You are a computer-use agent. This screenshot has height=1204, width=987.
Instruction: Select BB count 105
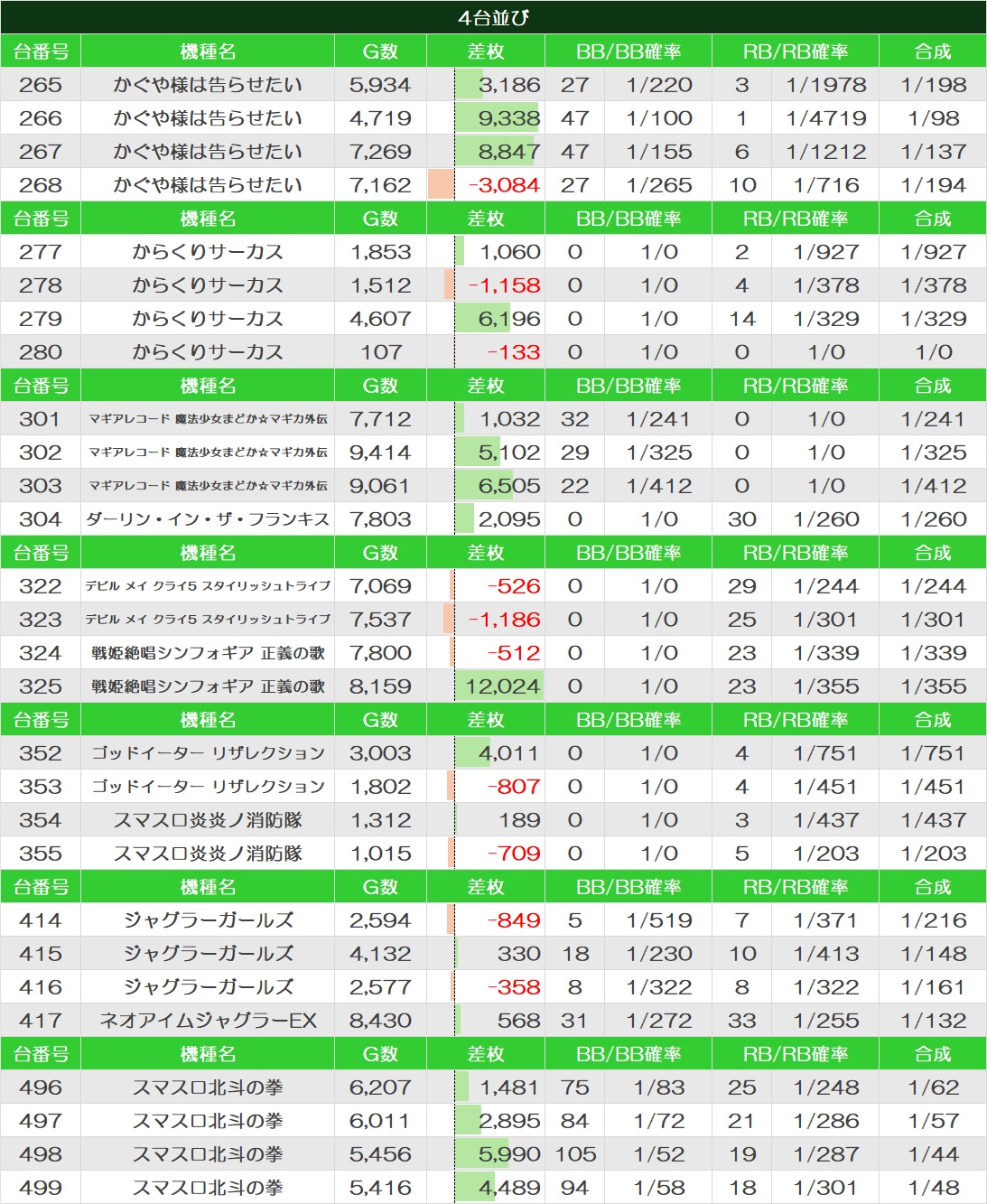point(575,1154)
